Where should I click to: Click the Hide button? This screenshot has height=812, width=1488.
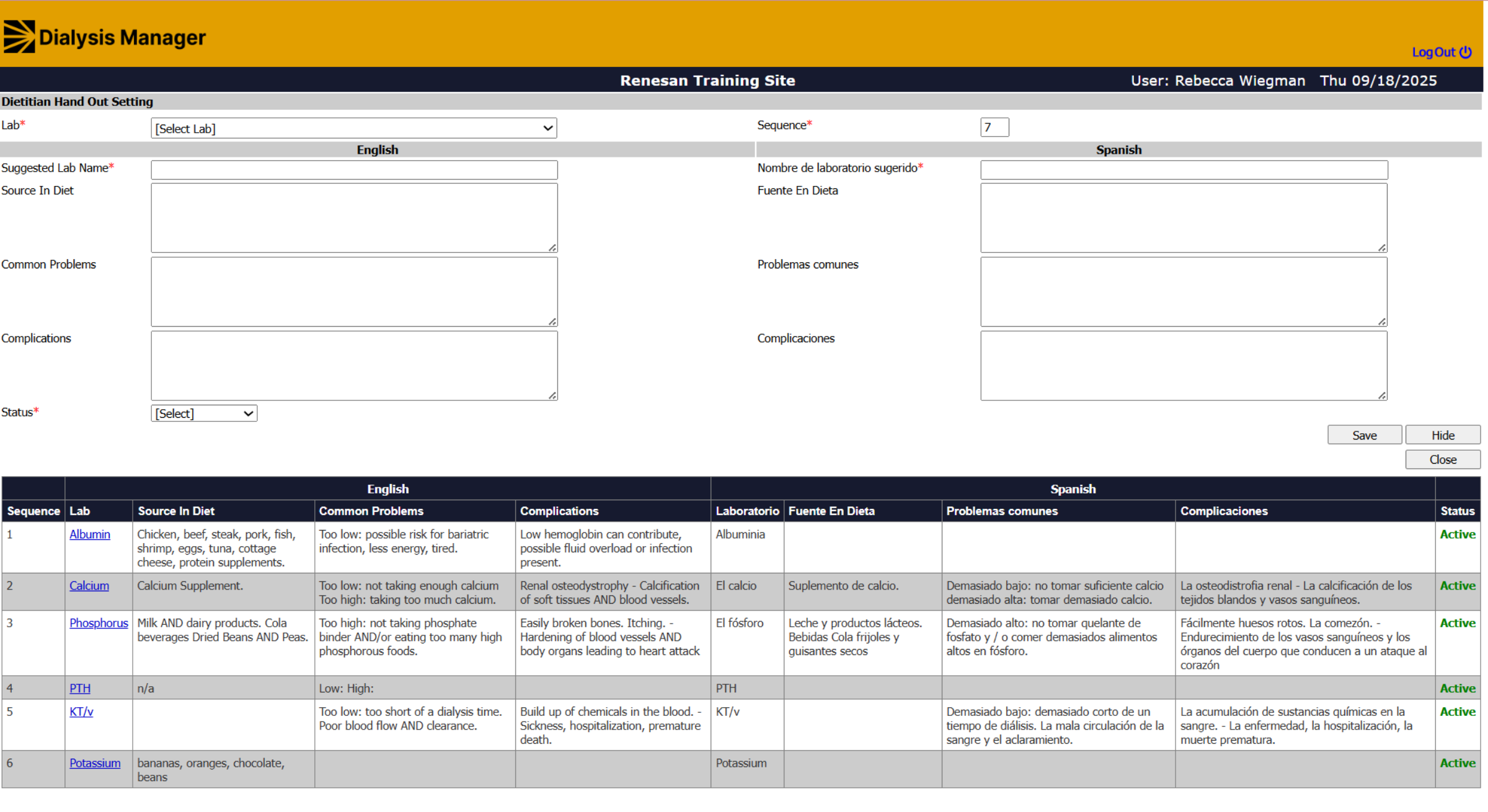tap(1443, 435)
